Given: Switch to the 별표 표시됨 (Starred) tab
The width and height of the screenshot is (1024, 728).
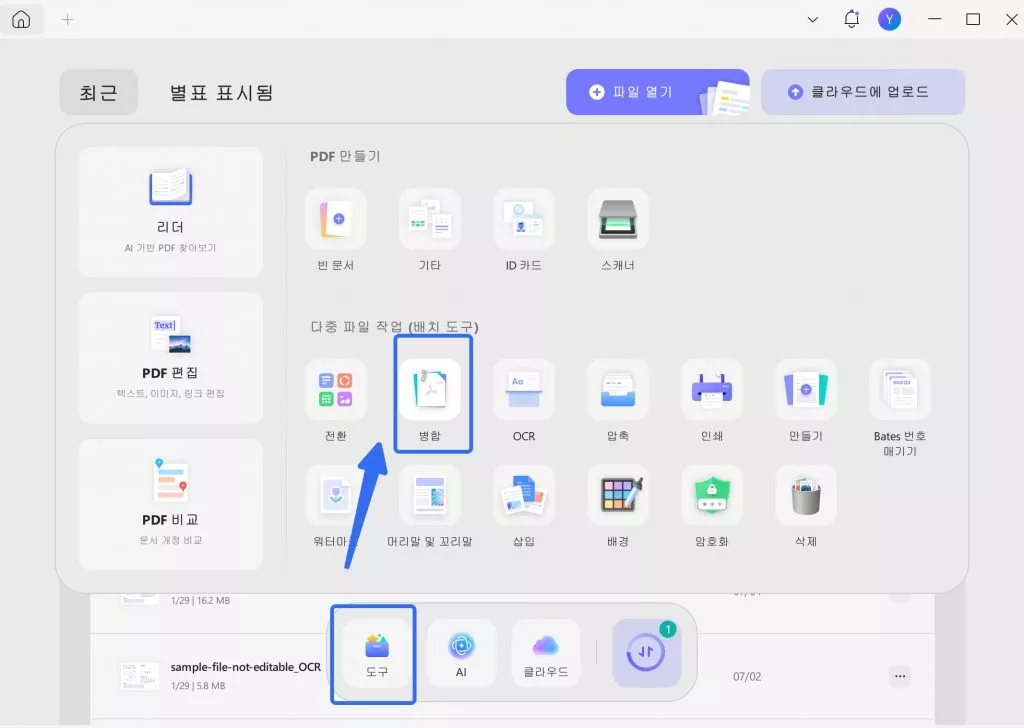Looking at the screenshot, I should [x=220, y=91].
